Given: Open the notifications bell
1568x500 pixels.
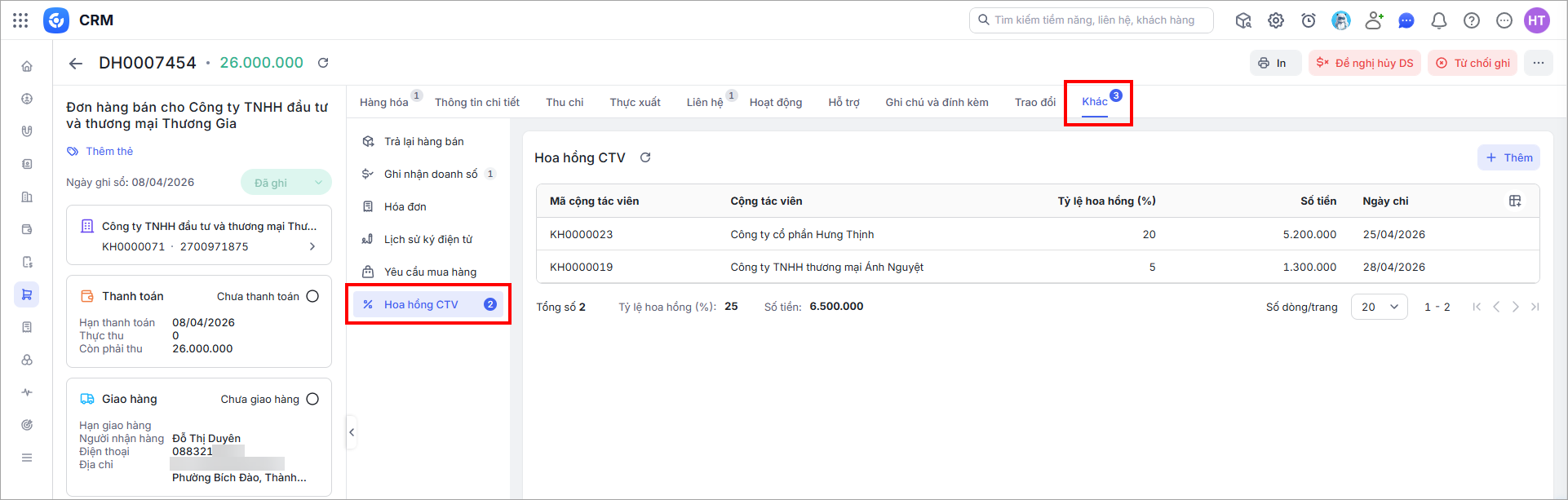Looking at the screenshot, I should [x=1439, y=20].
